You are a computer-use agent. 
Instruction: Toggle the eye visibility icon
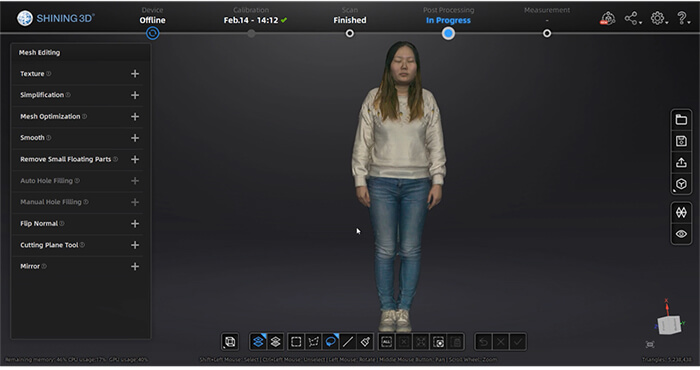click(x=681, y=234)
